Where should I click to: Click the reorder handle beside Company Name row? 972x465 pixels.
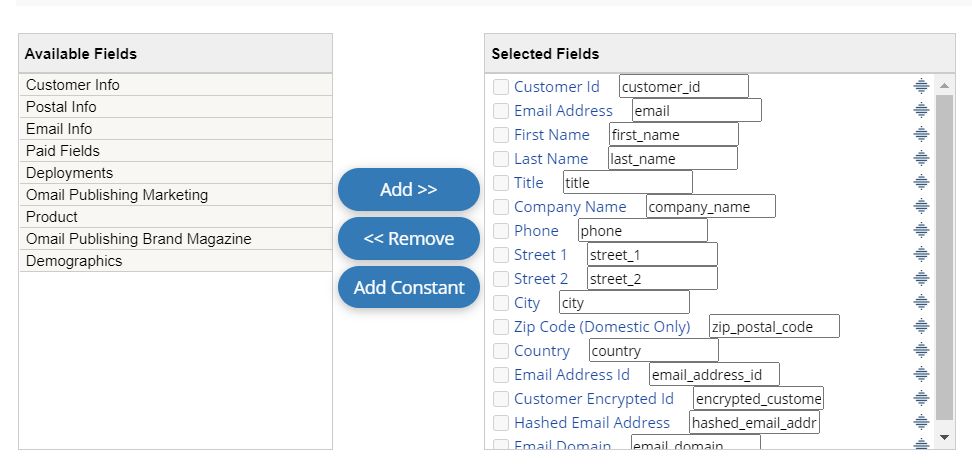pyautogui.click(x=921, y=206)
